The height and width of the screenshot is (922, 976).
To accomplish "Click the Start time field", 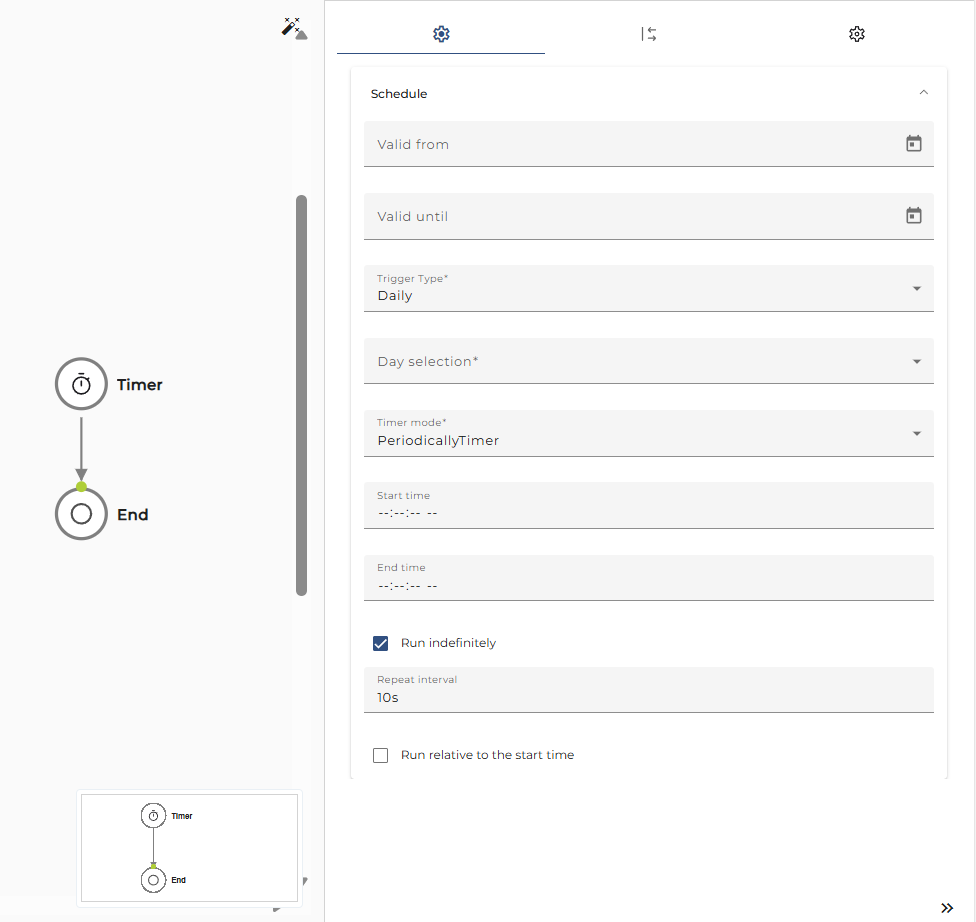I will click(x=649, y=506).
